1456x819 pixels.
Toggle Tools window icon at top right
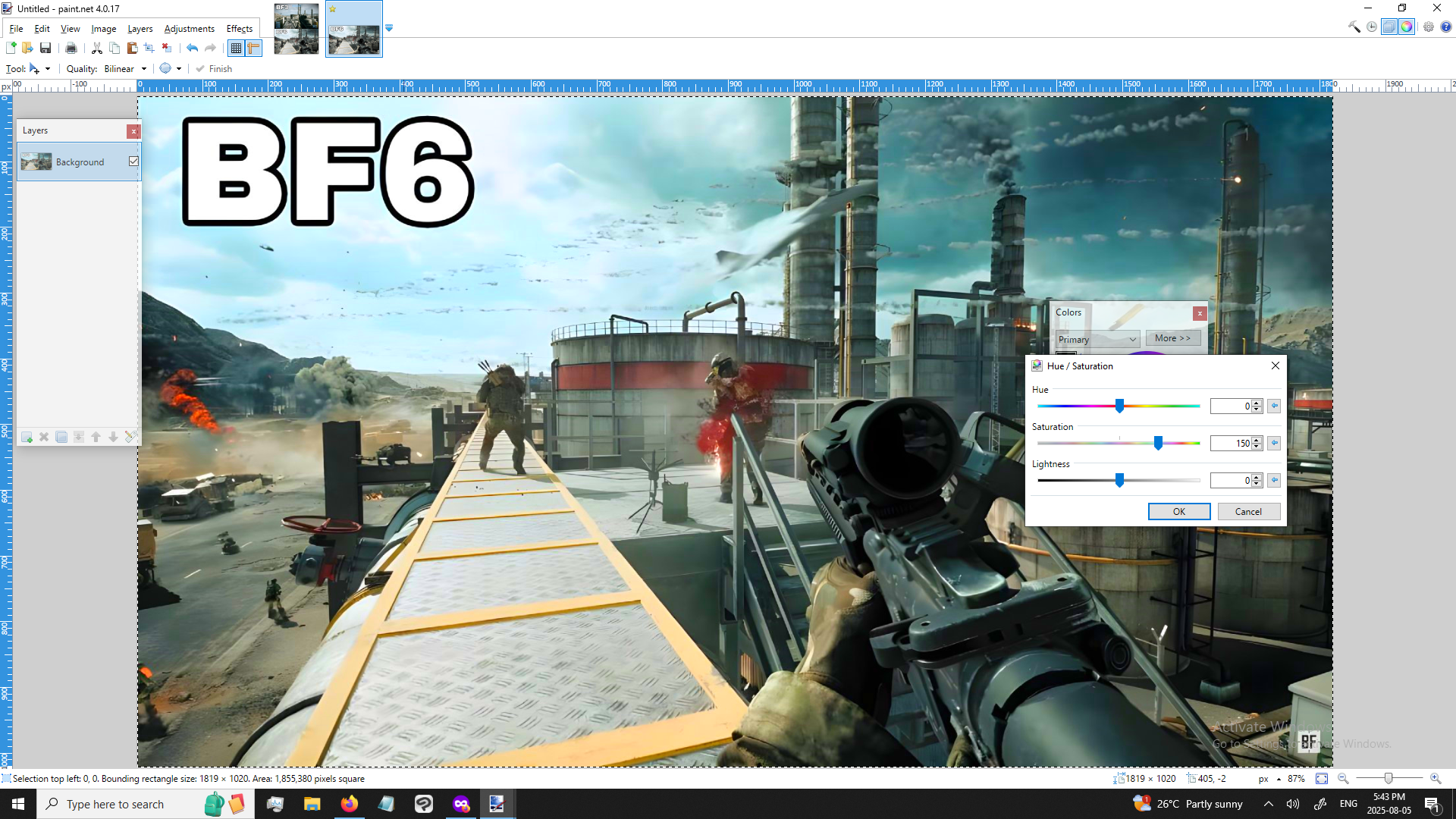(x=1354, y=27)
